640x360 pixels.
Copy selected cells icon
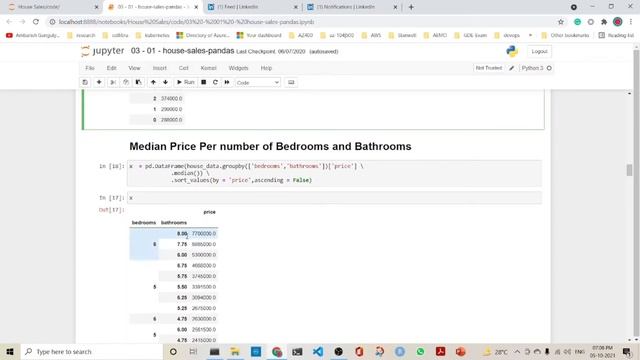coord(126,82)
